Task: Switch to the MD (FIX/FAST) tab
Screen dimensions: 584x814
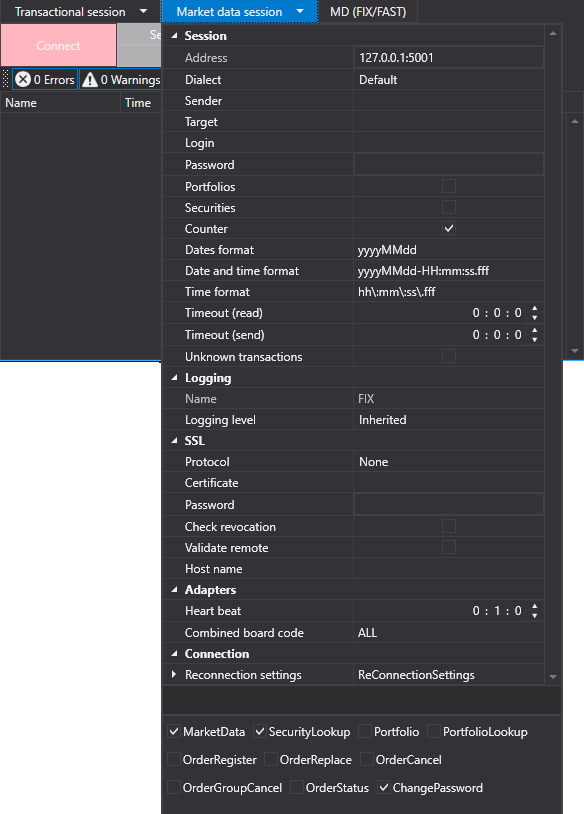Action: [x=368, y=11]
